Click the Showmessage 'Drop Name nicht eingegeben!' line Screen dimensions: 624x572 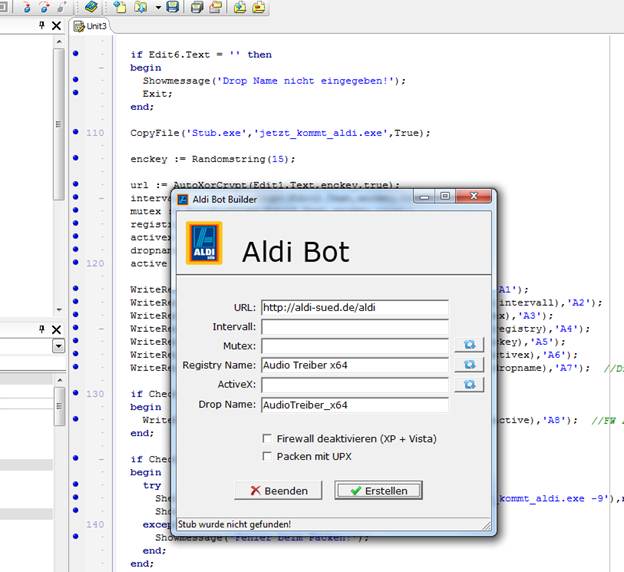click(x=274, y=81)
